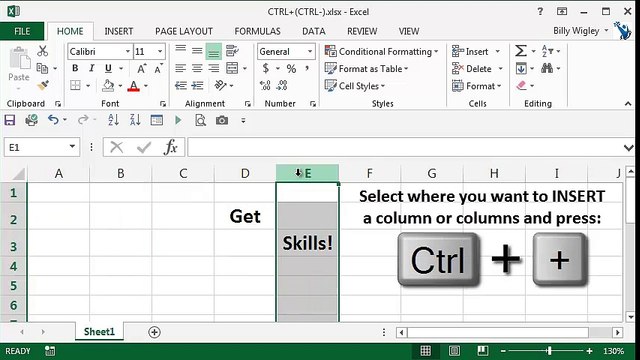Click AutoSum sigma icon
The image size is (640, 360).
(x=520, y=51)
